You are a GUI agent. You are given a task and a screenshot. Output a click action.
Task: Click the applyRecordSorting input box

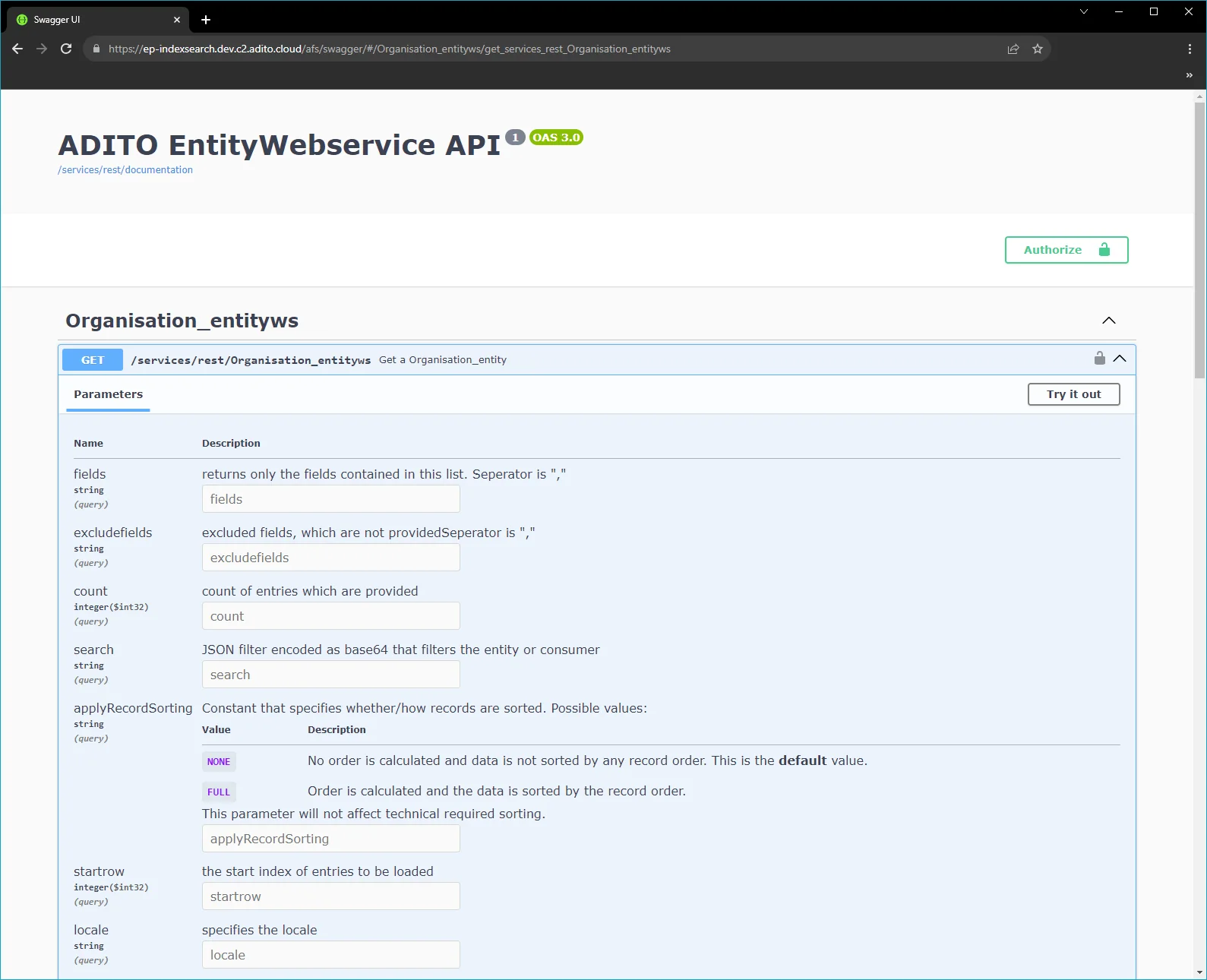tap(331, 839)
